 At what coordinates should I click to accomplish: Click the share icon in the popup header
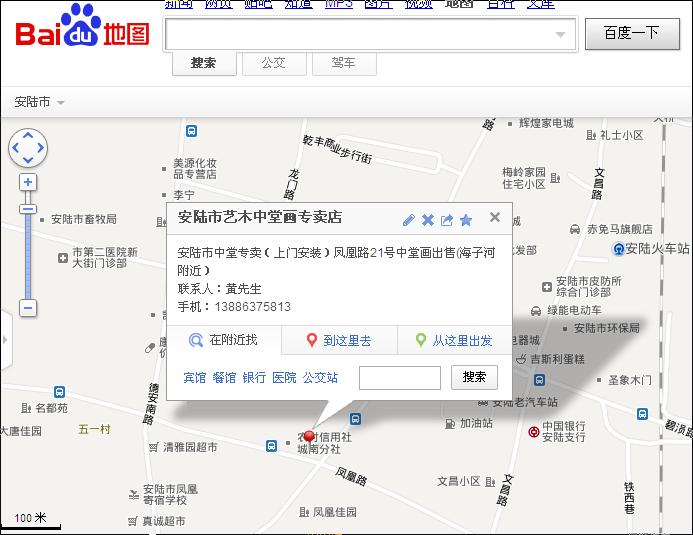pyautogui.click(x=447, y=220)
